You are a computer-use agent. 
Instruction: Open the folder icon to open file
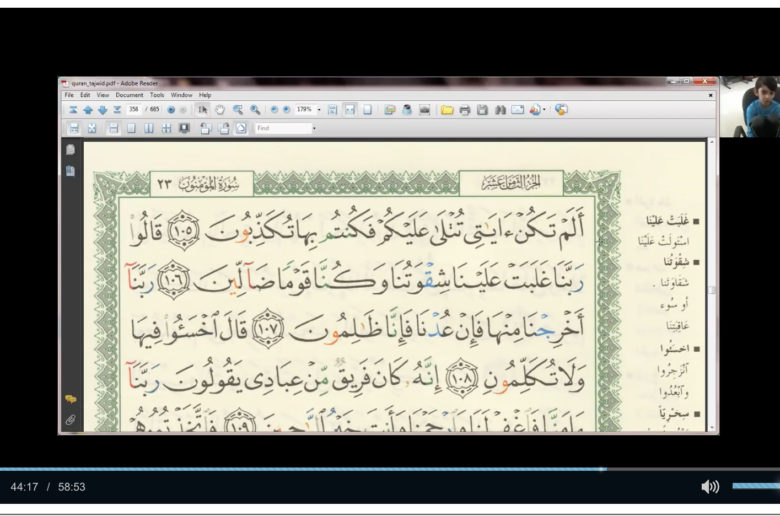[447, 110]
